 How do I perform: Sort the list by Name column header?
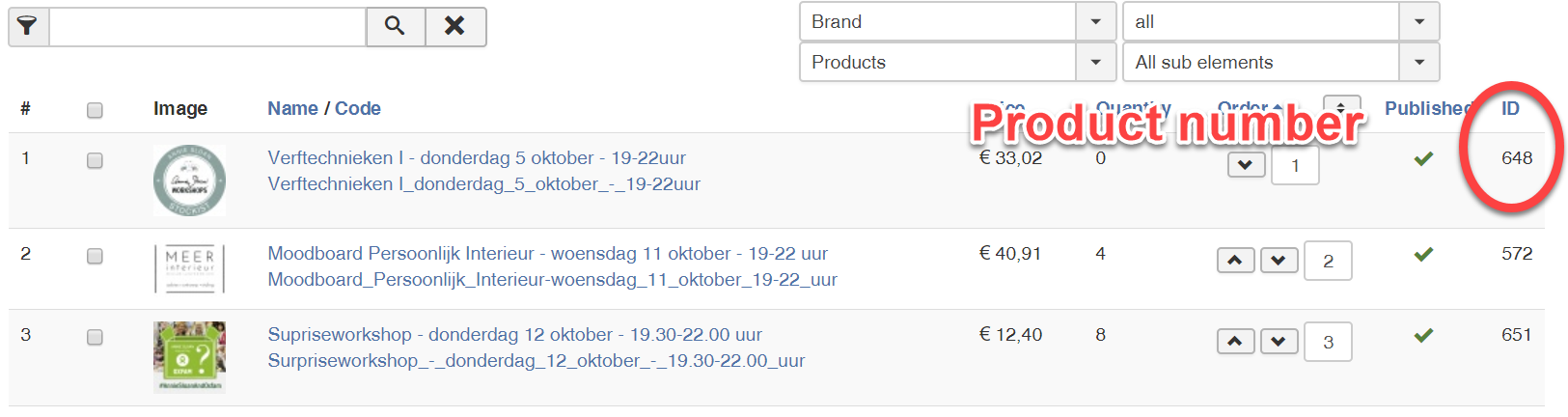(292, 108)
